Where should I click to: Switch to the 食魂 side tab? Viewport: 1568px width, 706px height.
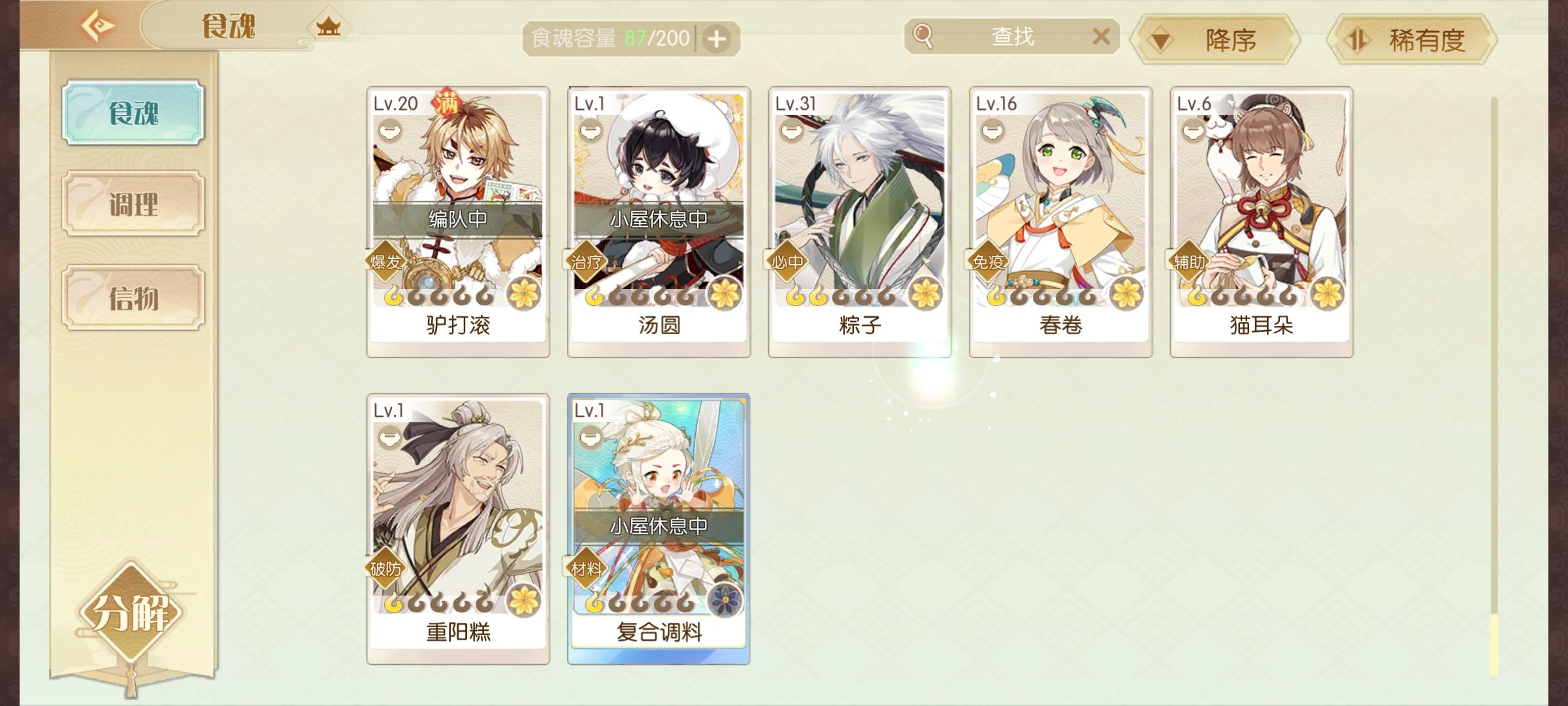tap(133, 112)
